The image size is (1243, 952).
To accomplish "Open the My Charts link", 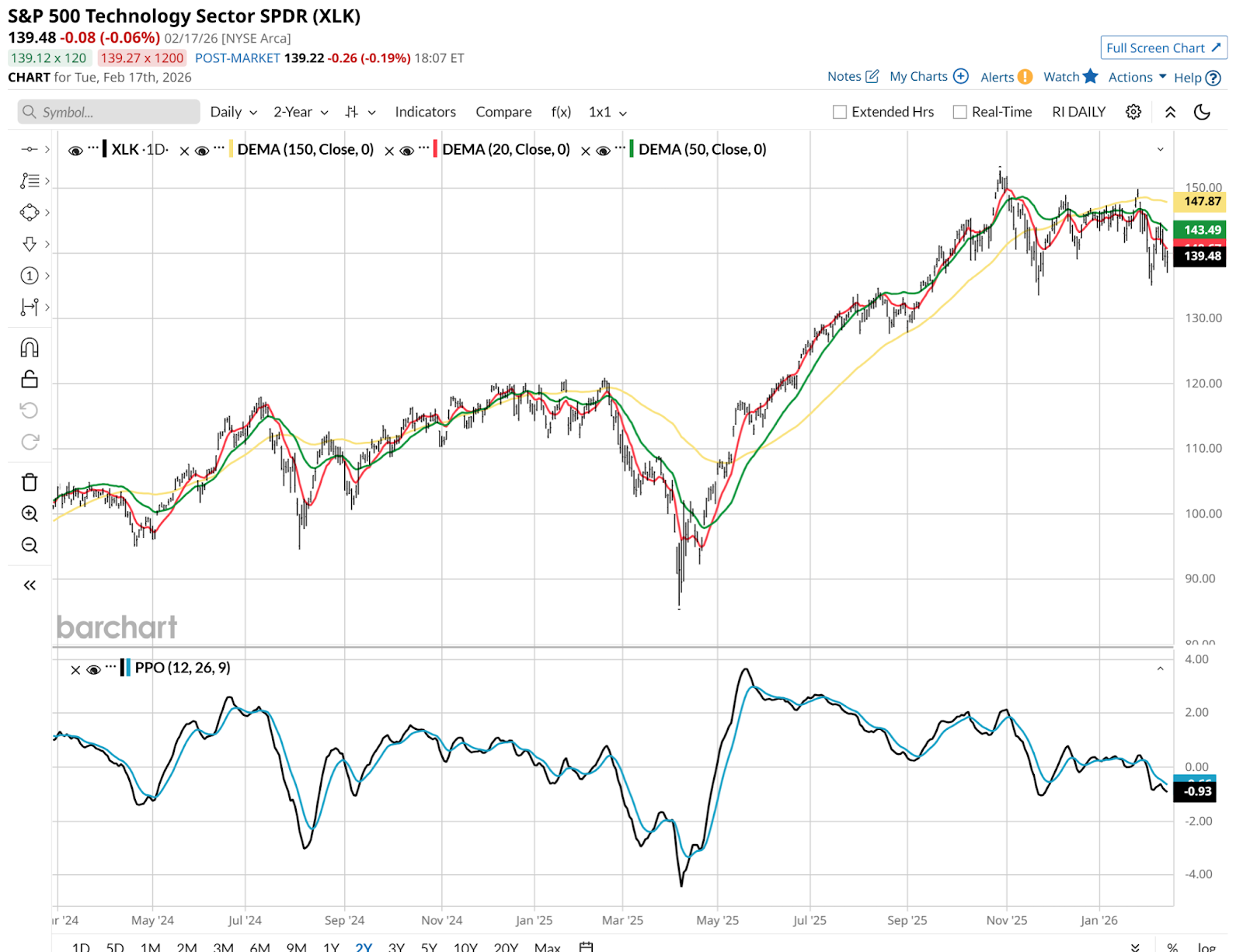I will [928, 76].
